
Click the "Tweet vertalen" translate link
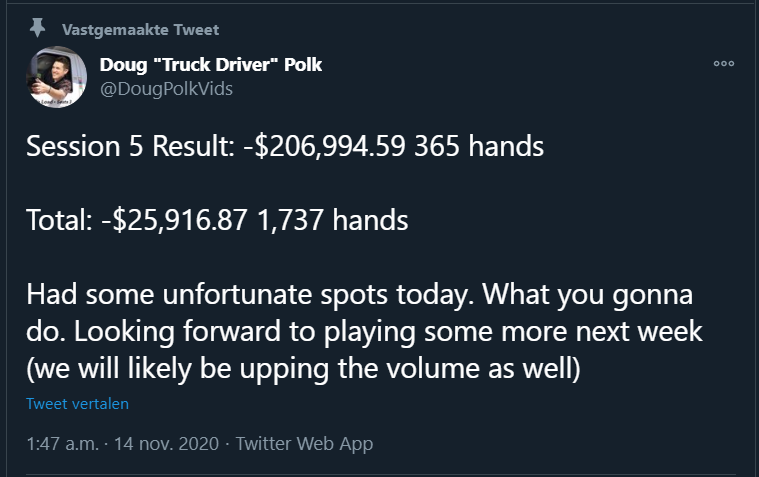77,404
